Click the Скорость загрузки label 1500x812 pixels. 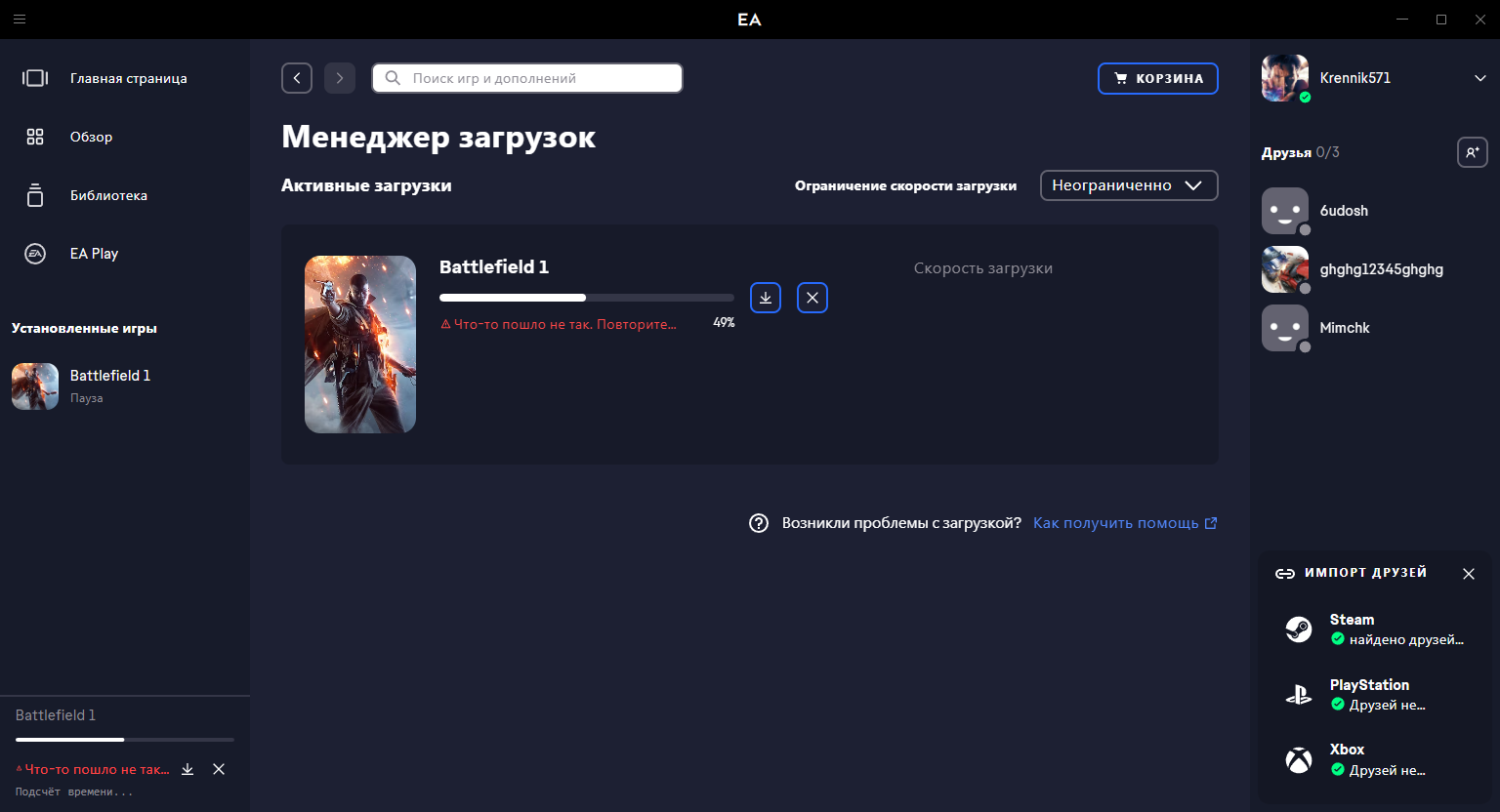983,268
